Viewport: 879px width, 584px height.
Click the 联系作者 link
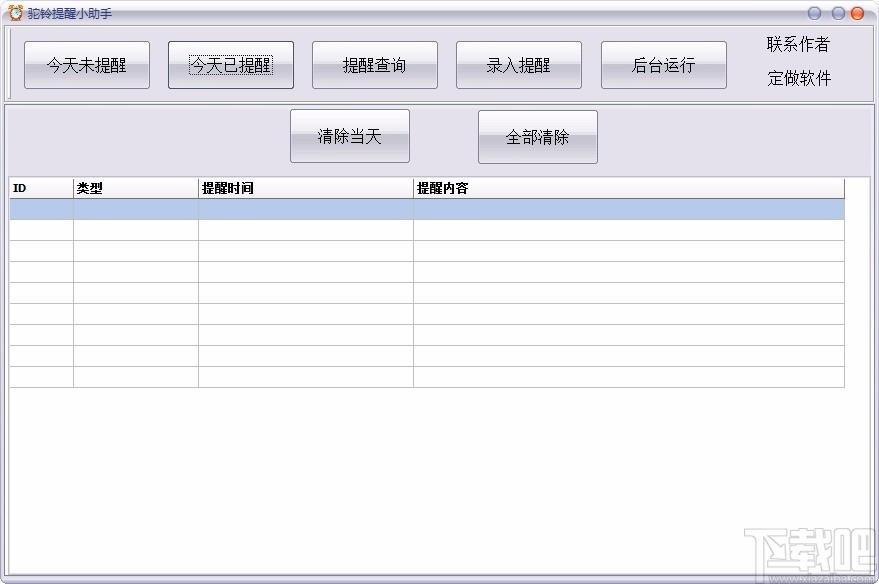798,44
